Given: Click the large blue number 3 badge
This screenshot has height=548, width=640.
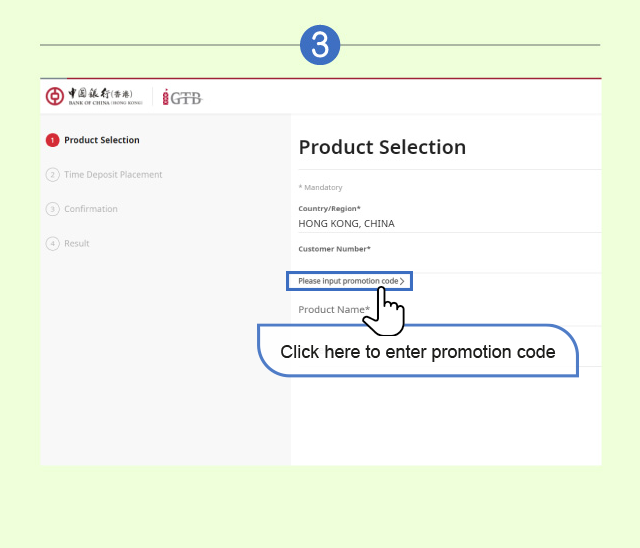Looking at the screenshot, I should click(x=320, y=45).
